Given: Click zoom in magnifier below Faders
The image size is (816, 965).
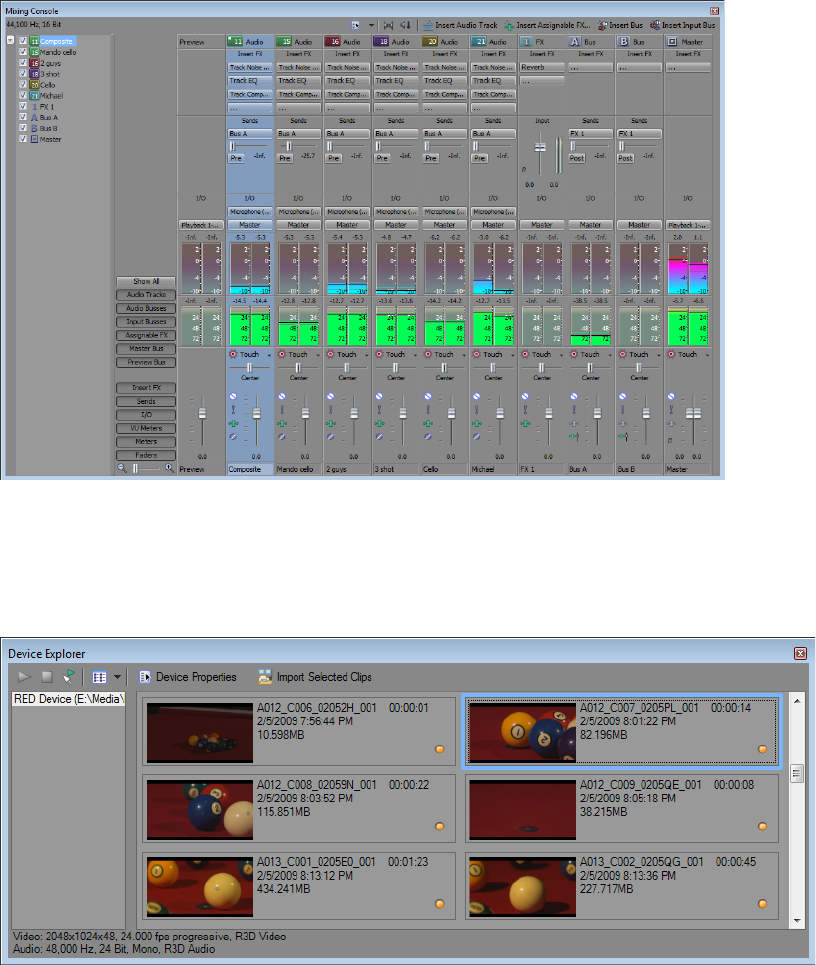Looking at the screenshot, I should (169, 468).
